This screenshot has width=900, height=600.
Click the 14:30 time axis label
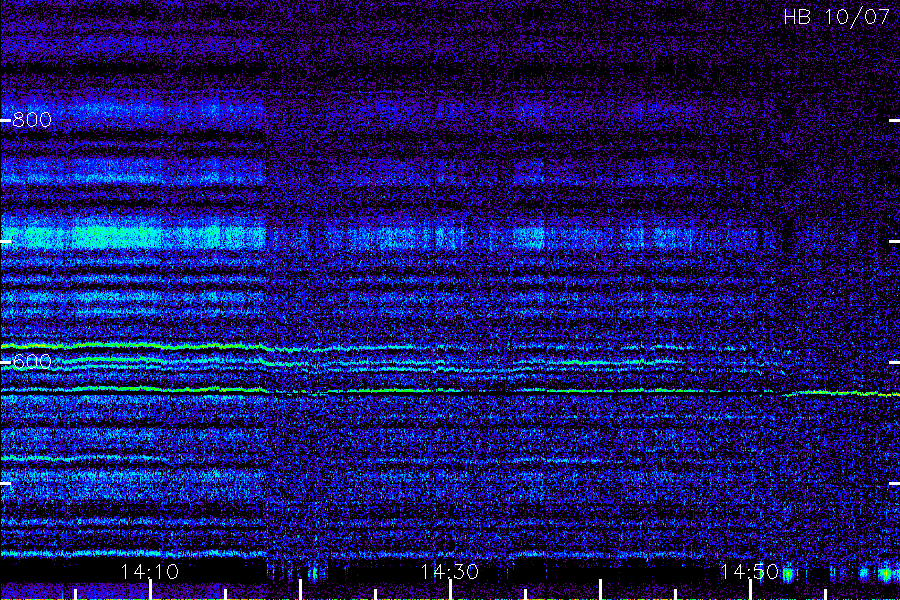coord(449,572)
